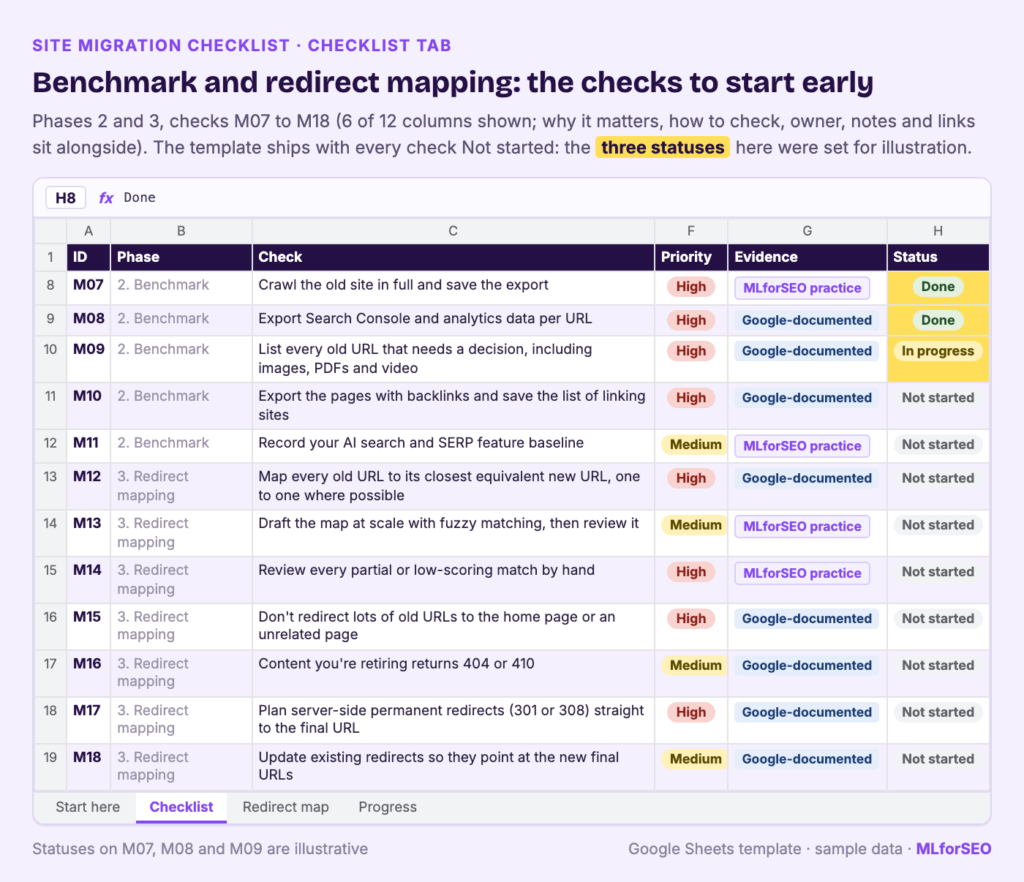Image resolution: width=1024 pixels, height=882 pixels.
Task: Open In progress status for M09
Action: (938, 351)
